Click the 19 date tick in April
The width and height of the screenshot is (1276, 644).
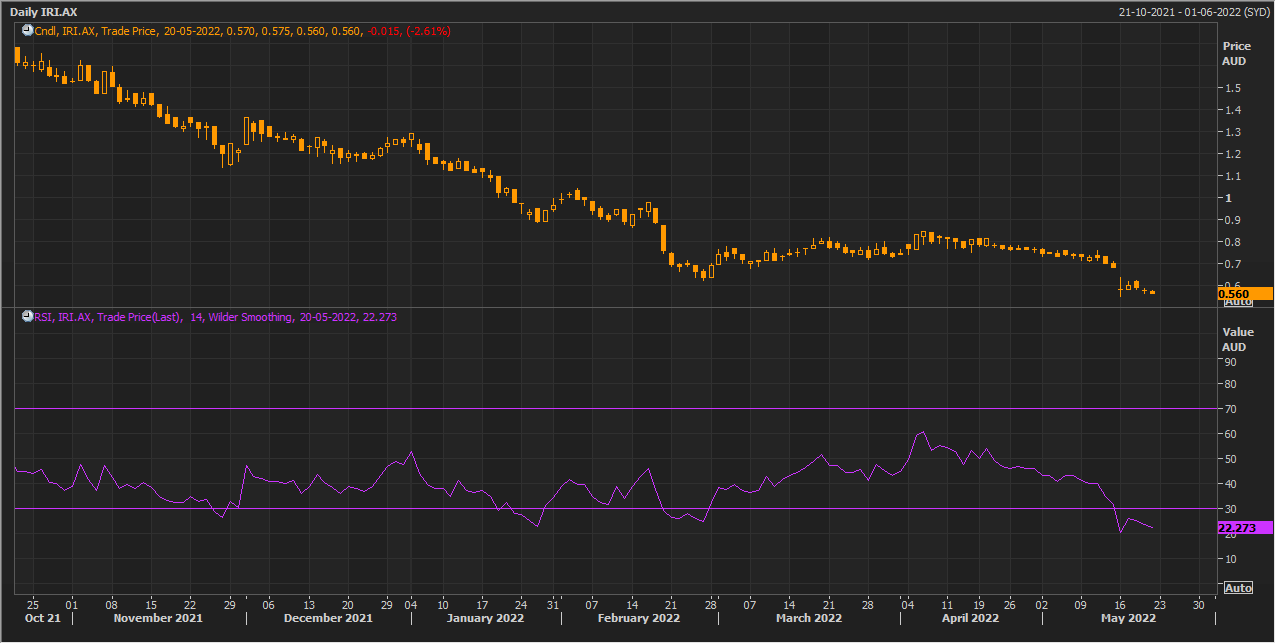(x=979, y=605)
